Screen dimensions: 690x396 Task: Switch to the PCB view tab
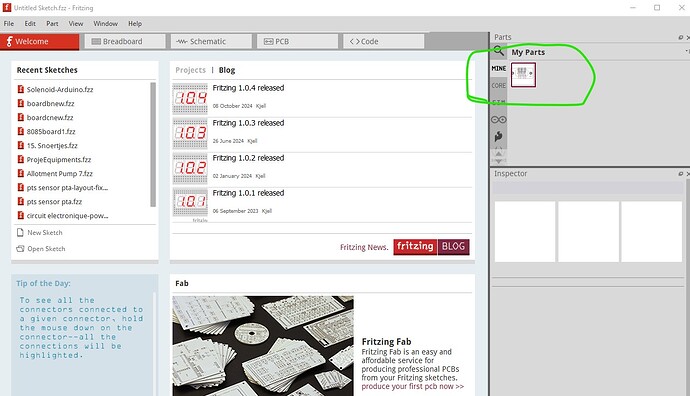pyautogui.click(x=297, y=41)
